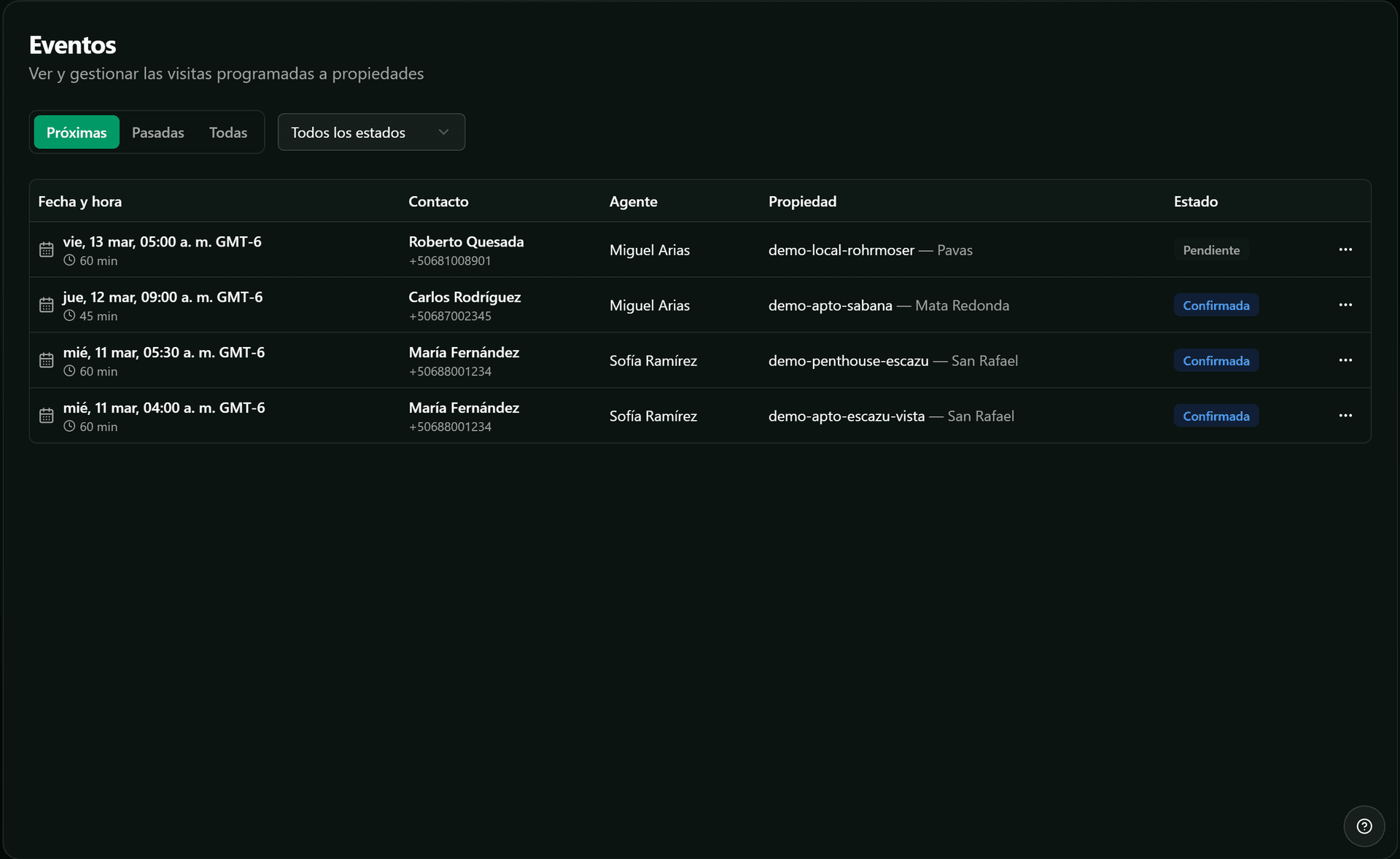Viewport: 1400px width, 859px height.
Task: Click the Fecha y hora column header
Action: (x=79, y=201)
